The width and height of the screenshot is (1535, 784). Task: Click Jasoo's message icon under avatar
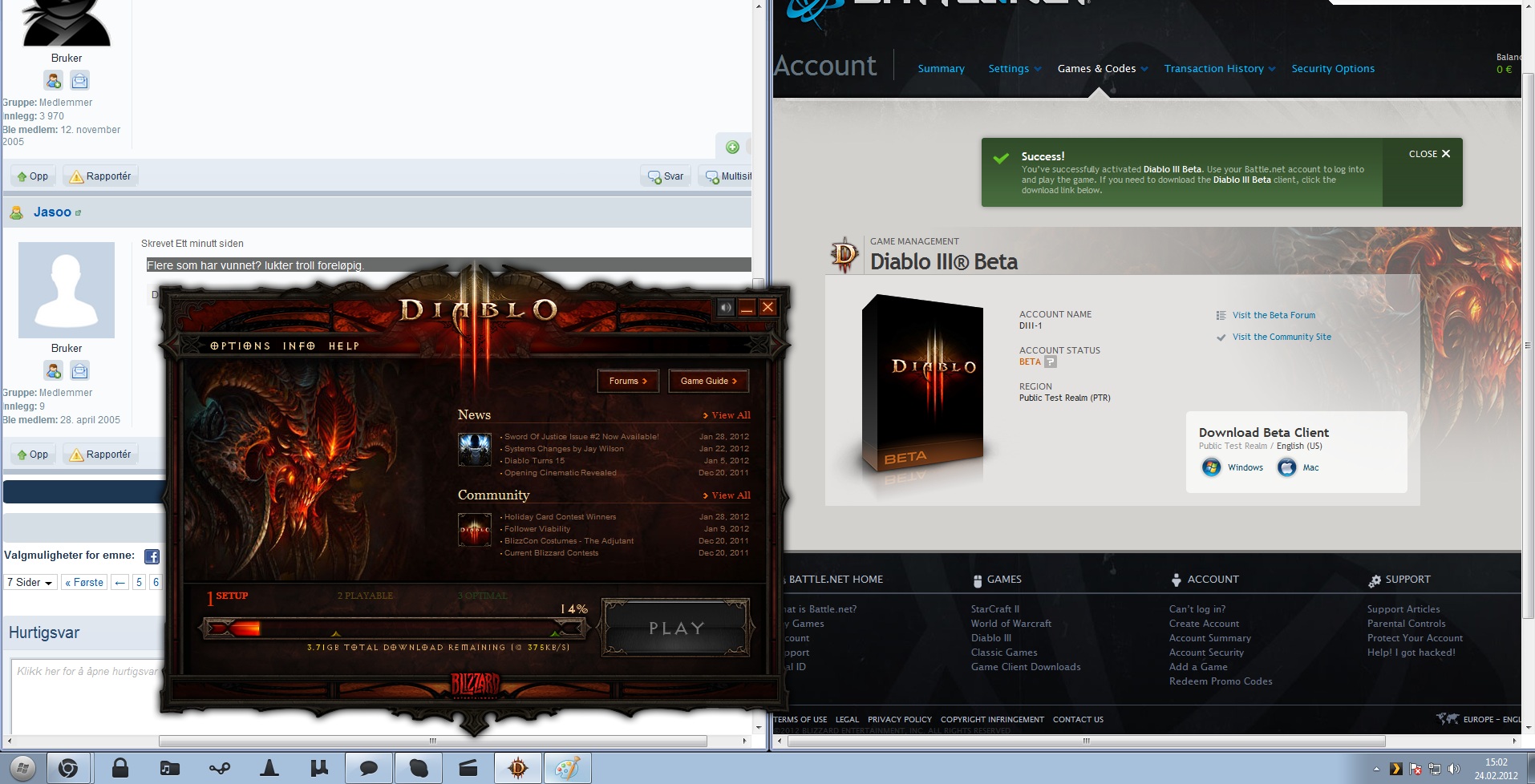79,370
